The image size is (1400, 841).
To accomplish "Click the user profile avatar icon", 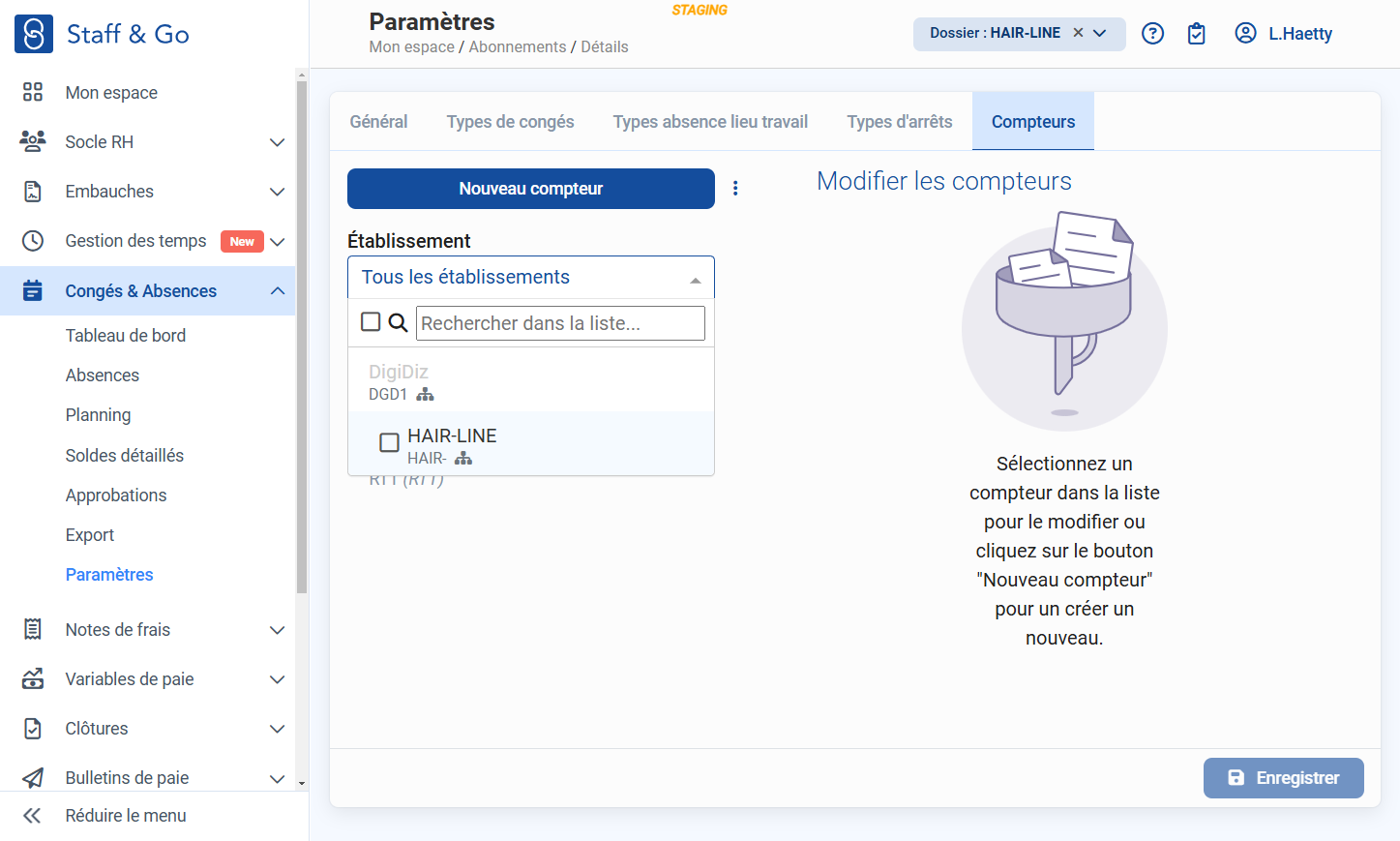I will pos(1246,33).
